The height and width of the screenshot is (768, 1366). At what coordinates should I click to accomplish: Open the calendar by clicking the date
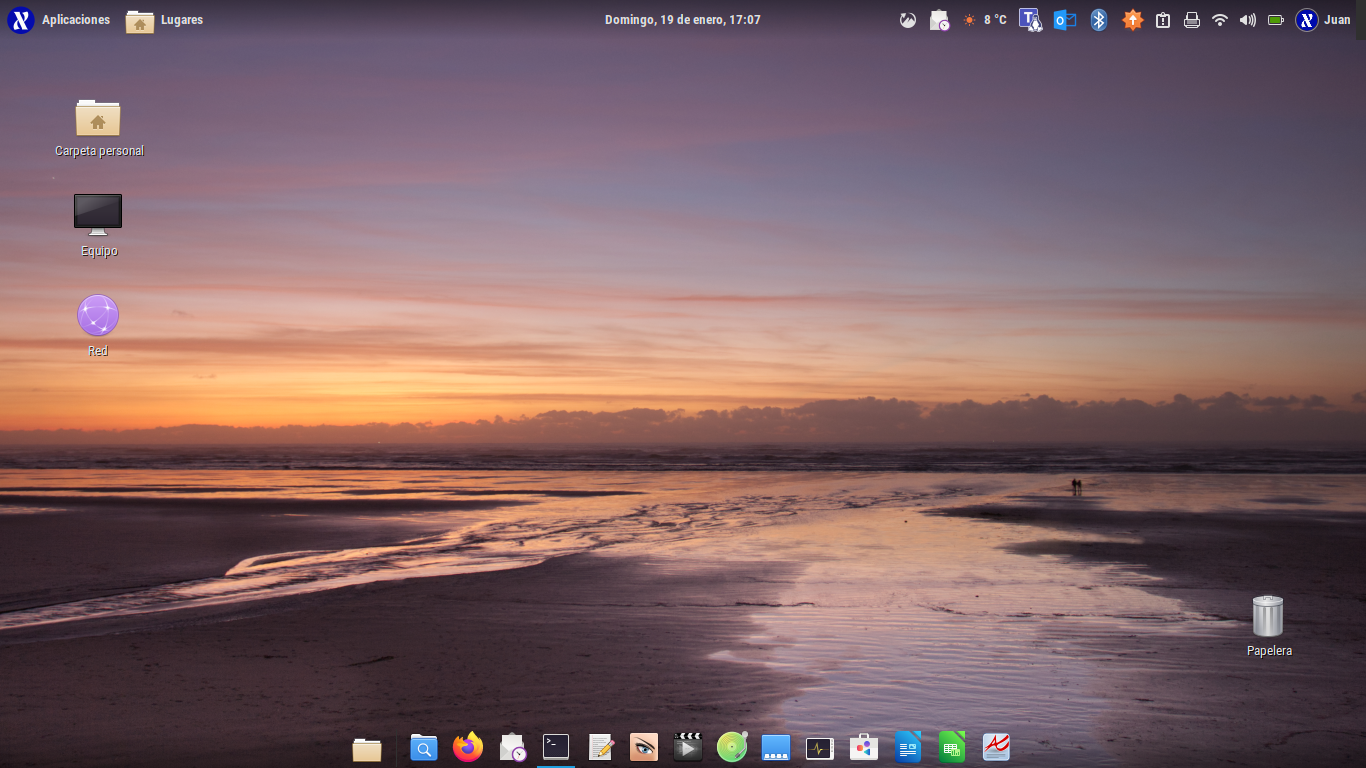pos(683,18)
